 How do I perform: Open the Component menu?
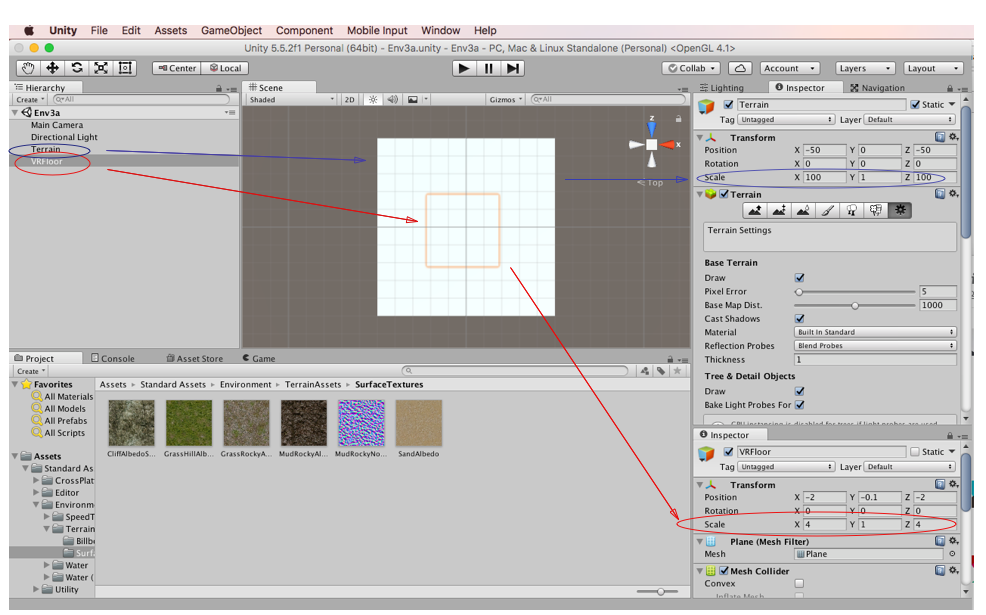tap(304, 30)
